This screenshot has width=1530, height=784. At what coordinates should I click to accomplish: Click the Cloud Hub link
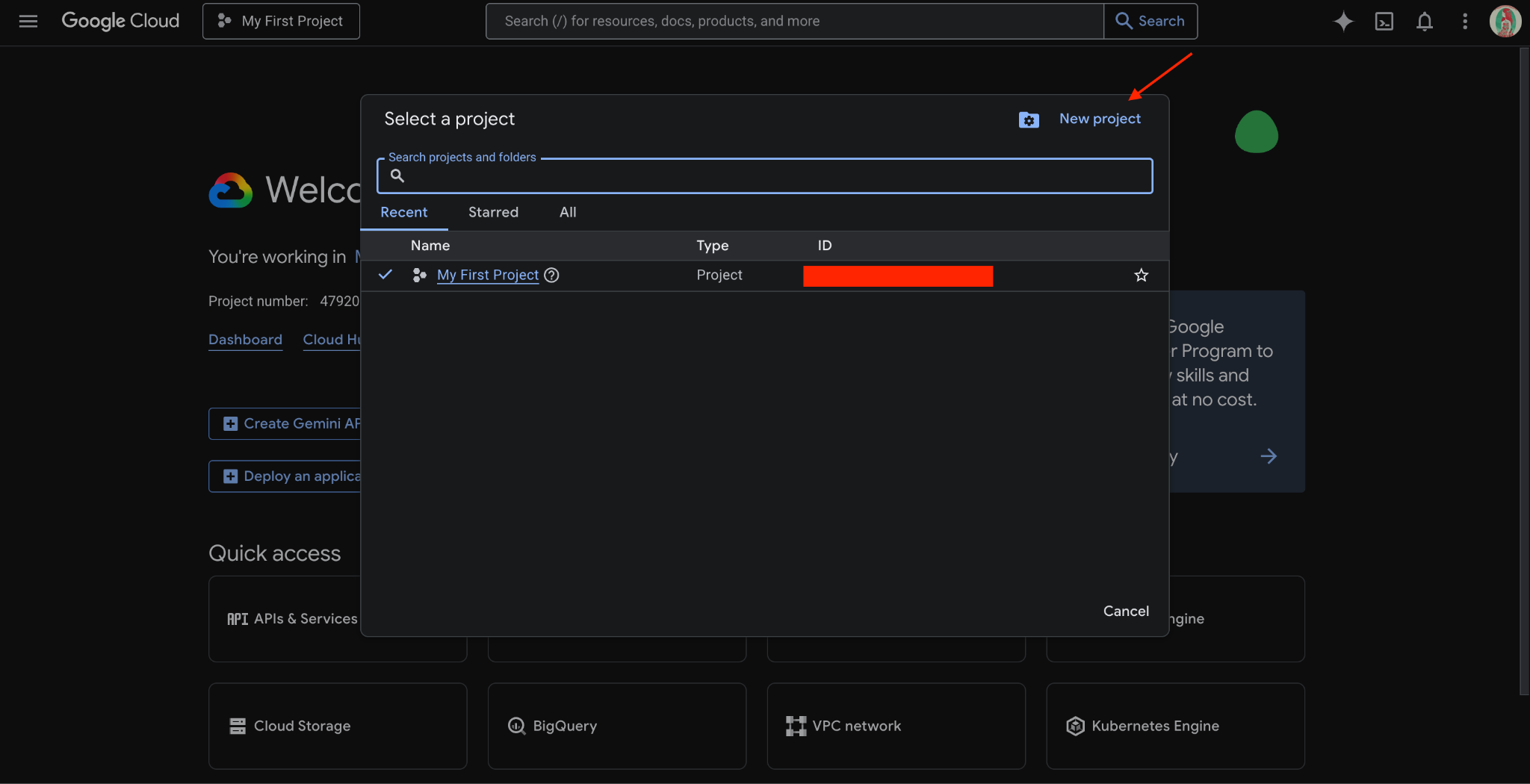(x=332, y=340)
